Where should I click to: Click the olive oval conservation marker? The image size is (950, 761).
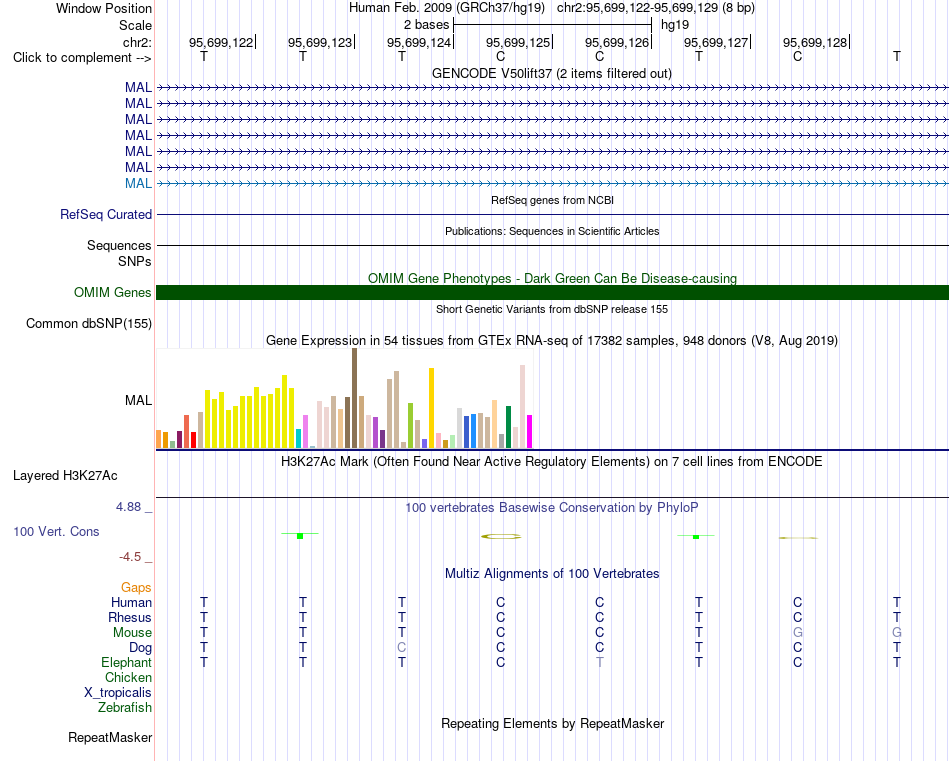[501, 536]
